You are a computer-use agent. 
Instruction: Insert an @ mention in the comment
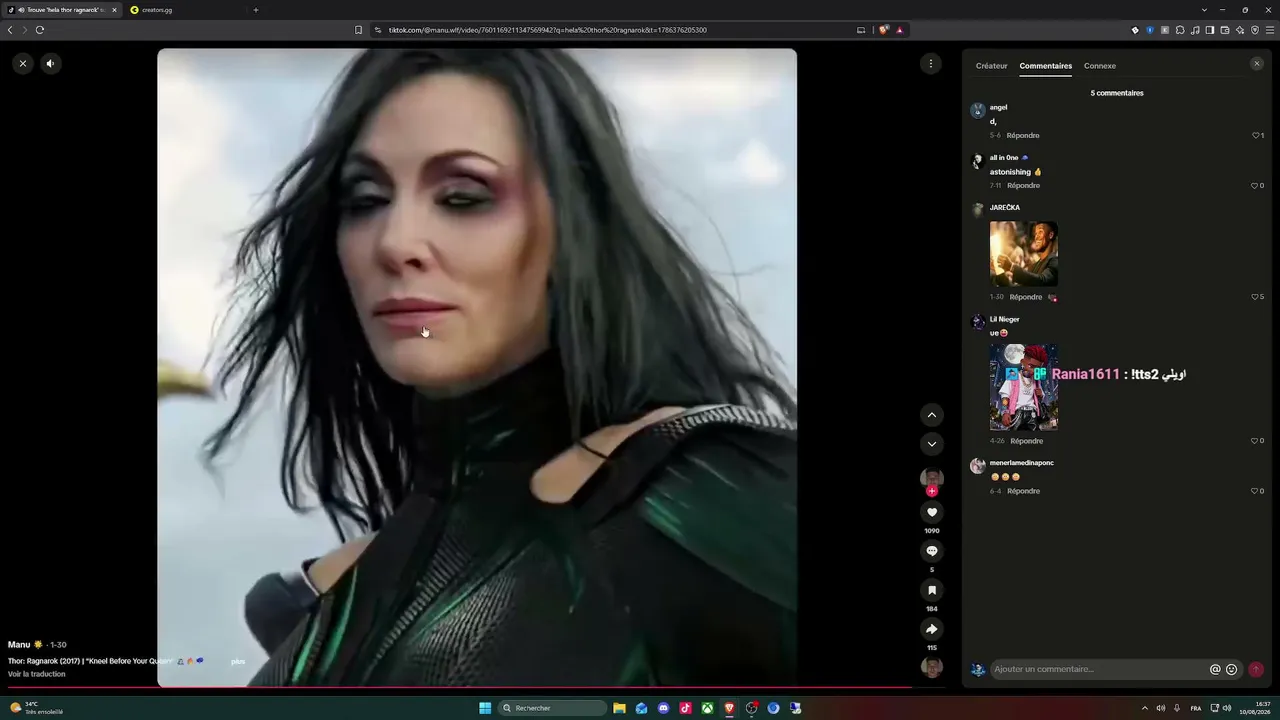pos(1215,669)
